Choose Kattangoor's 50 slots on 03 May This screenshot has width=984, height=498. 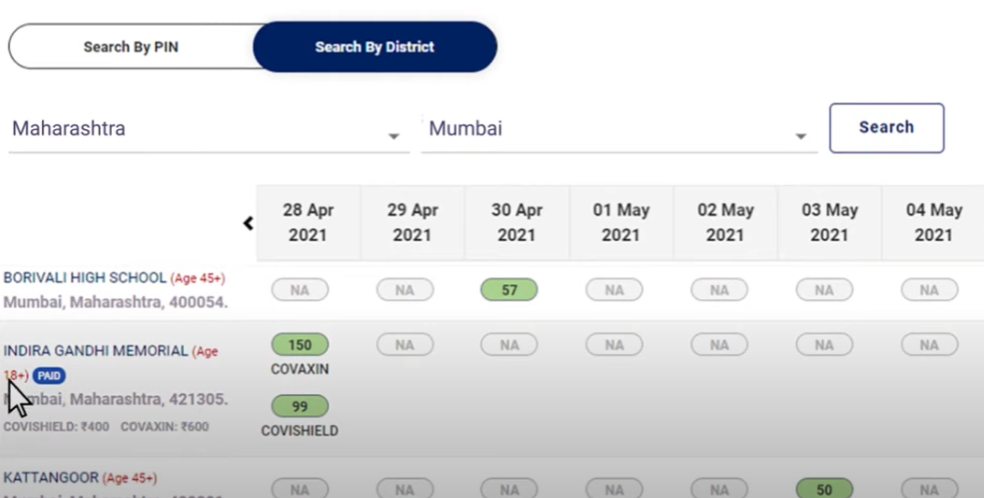824,488
